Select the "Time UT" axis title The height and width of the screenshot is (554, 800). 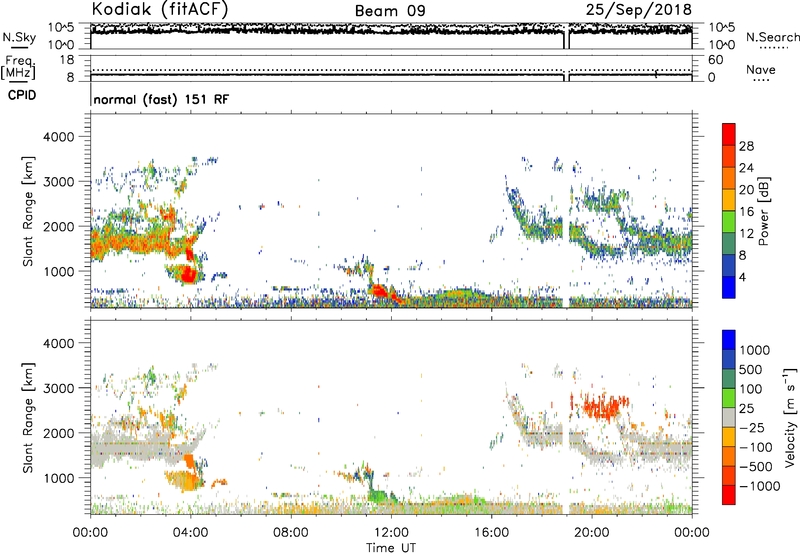pyautogui.click(x=391, y=548)
